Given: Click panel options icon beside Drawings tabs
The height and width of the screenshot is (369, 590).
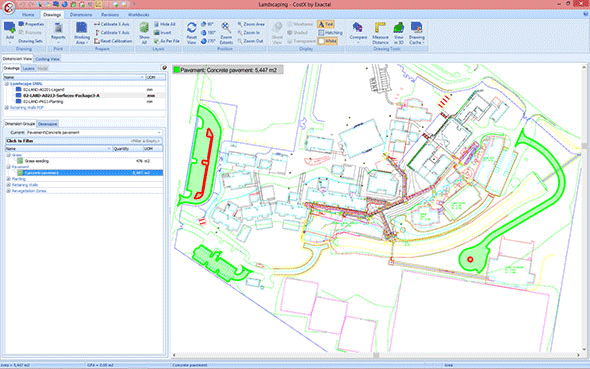Looking at the screenshot, I should pos(164,68).
